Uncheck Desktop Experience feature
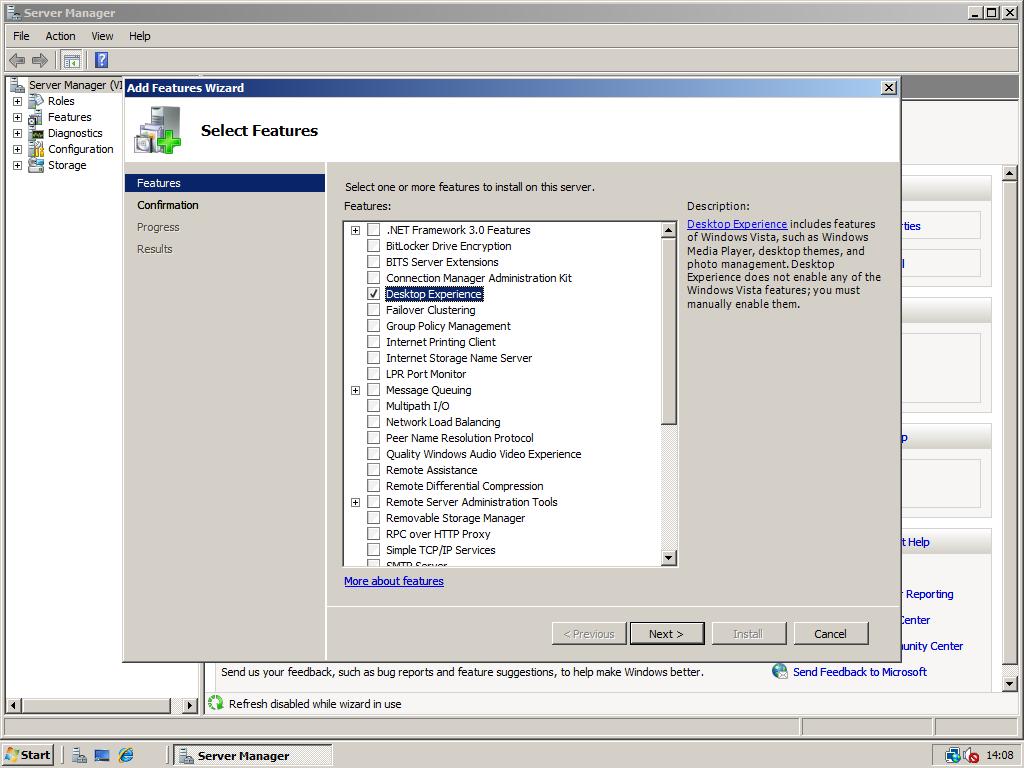Viewport: 1024px width, 768px height. click(x=374, y=294)
